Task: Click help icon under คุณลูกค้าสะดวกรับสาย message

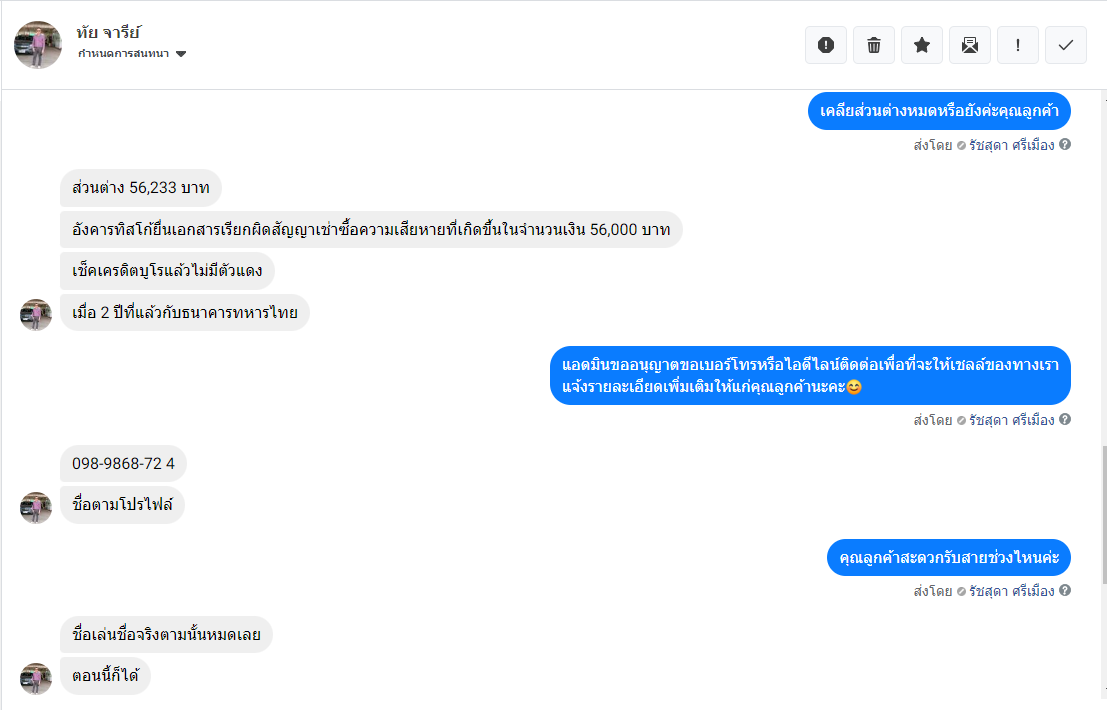Action: pos(1065,591)
